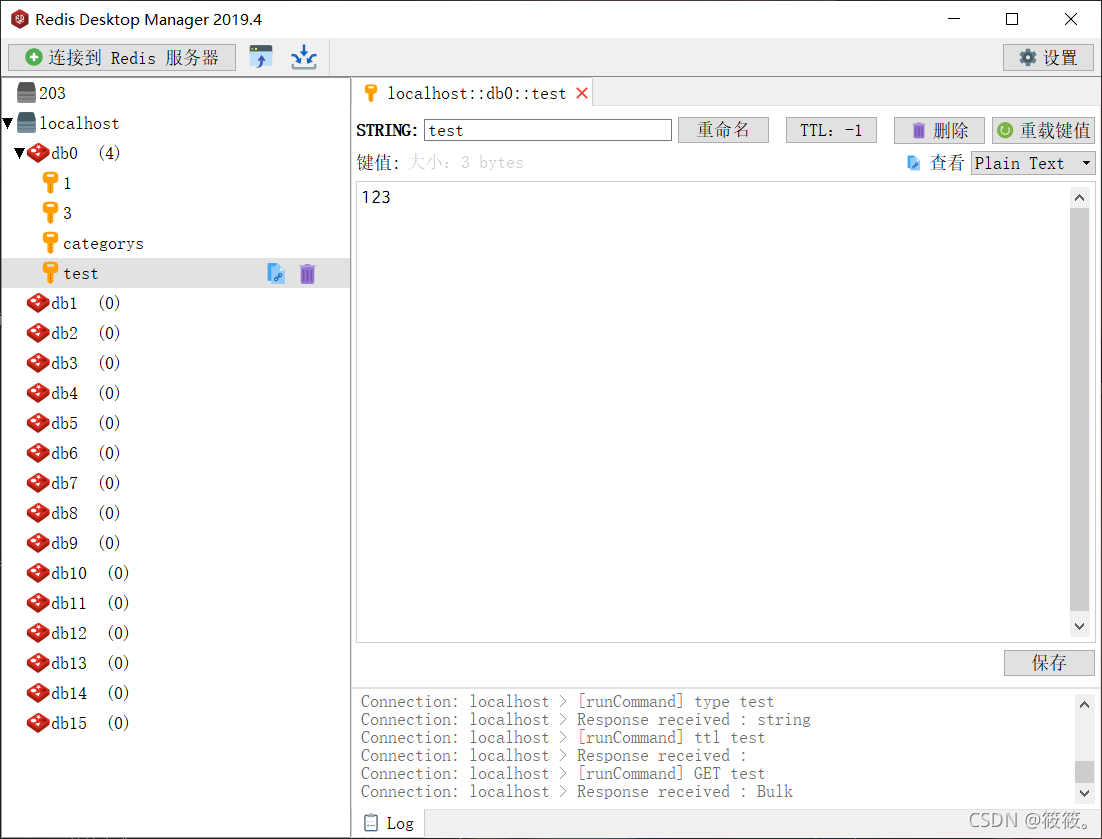Image resolution: width=1102 pixels, height=839 pixels.
Task: Open the Plain Text view dropdown
Action: click(1033, 163)
